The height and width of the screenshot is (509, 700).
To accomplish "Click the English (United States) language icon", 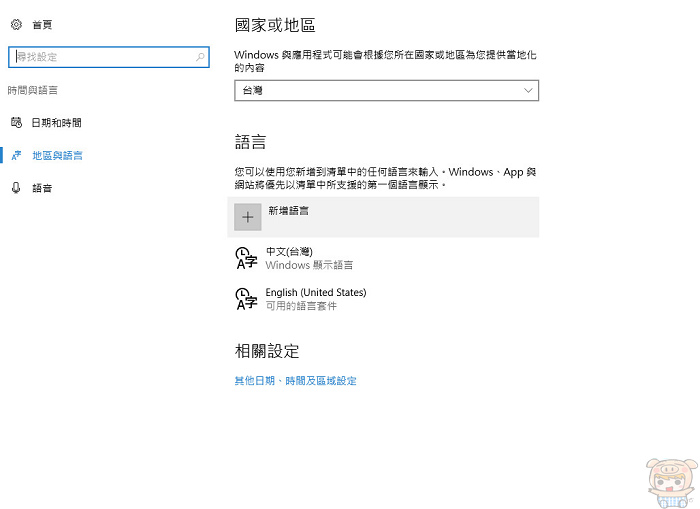I will [x=246, y=299].
